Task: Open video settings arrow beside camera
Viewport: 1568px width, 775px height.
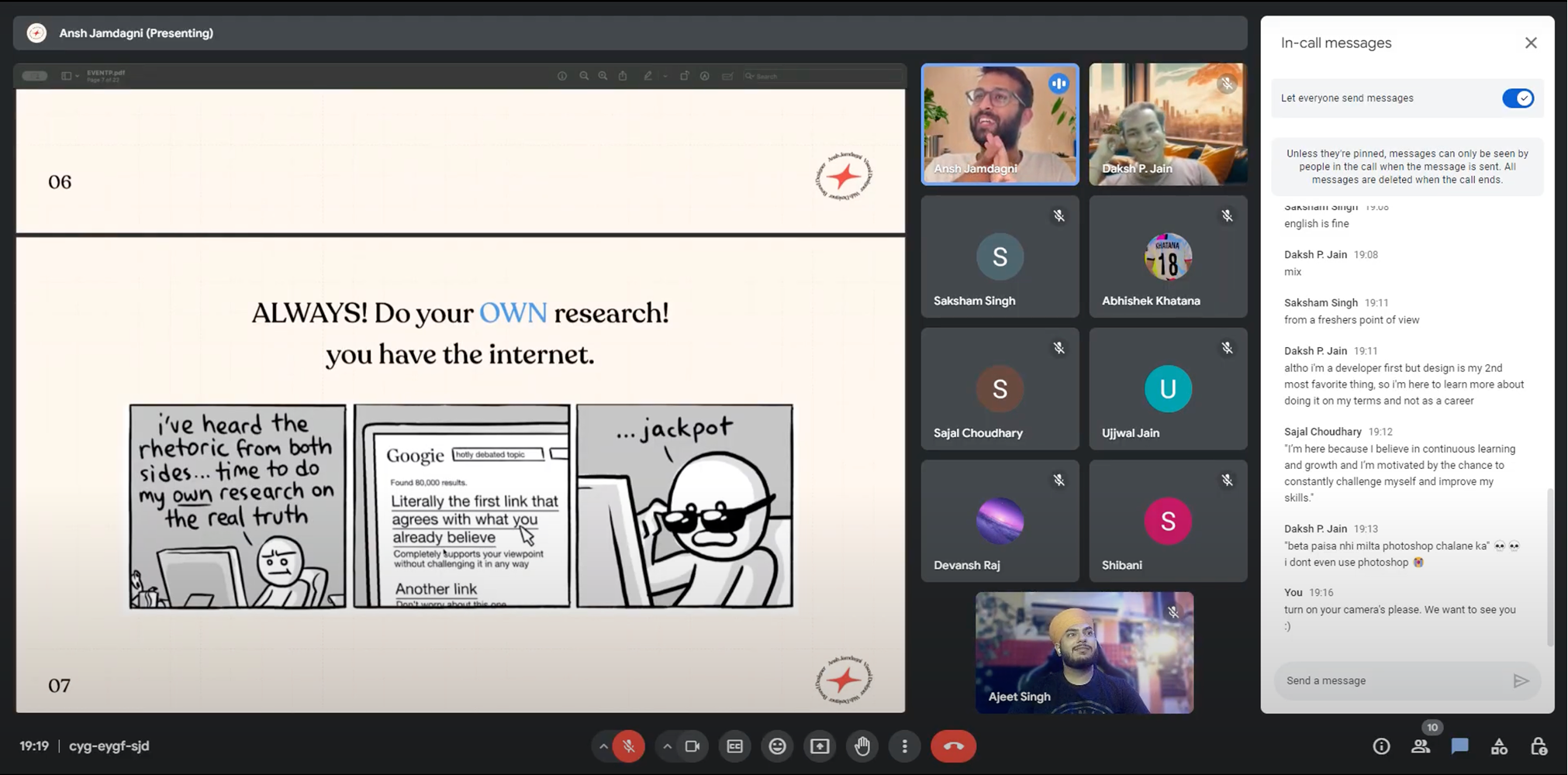Action: [667, 746]
